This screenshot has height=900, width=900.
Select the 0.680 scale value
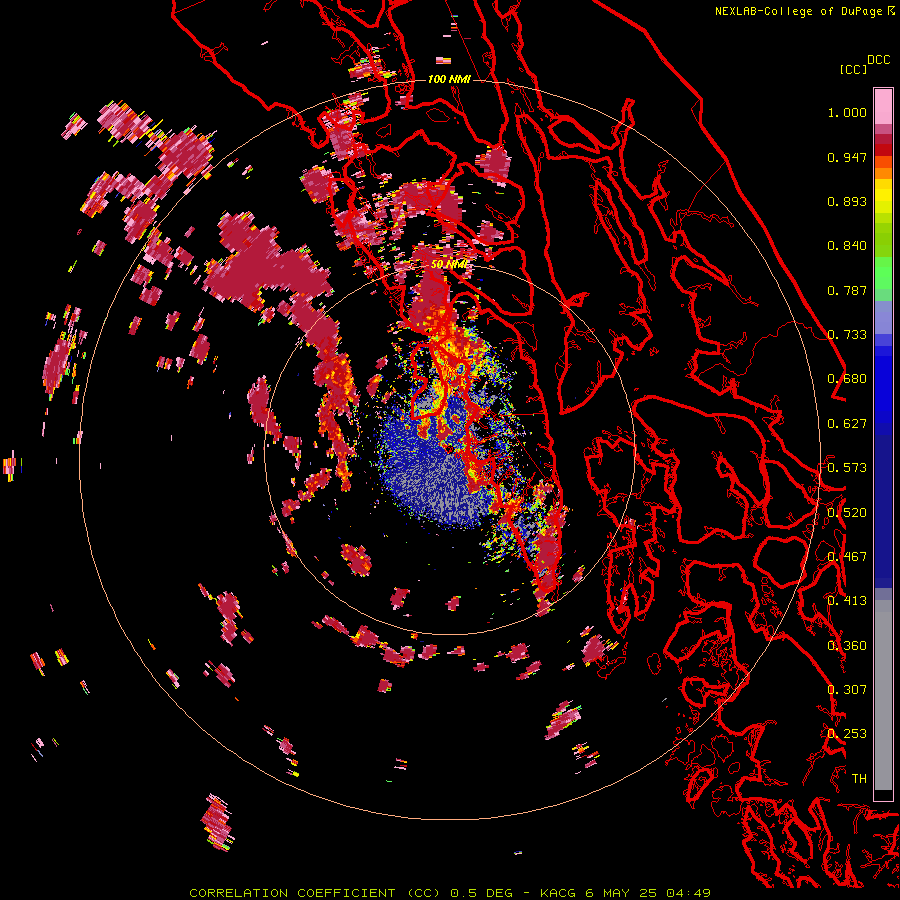pos(847,379)
